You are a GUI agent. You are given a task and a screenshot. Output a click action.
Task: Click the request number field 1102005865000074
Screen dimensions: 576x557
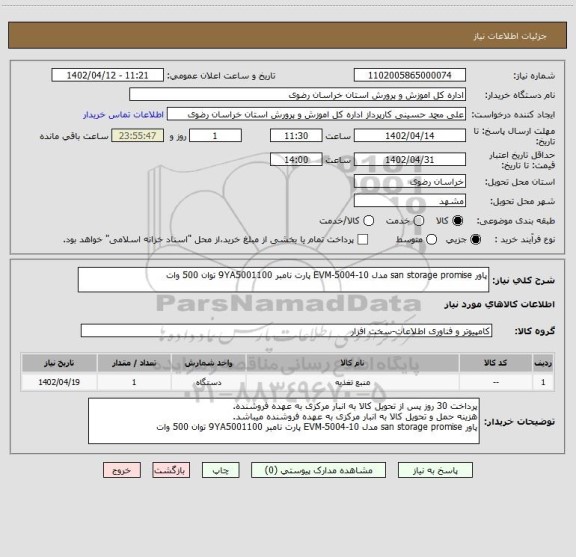(x=410, y=75)
